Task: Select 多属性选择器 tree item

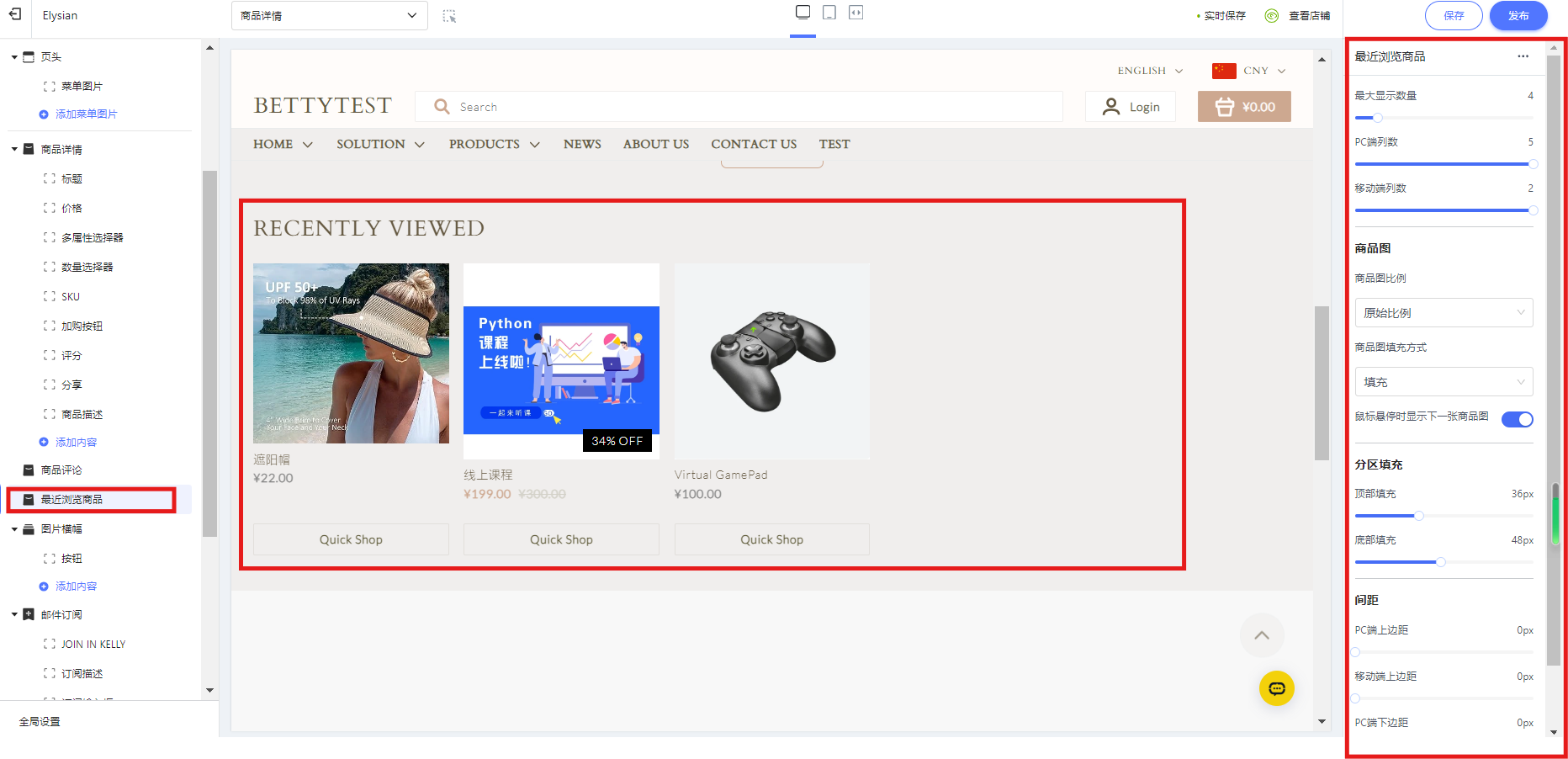Action: tap(92, 238)
